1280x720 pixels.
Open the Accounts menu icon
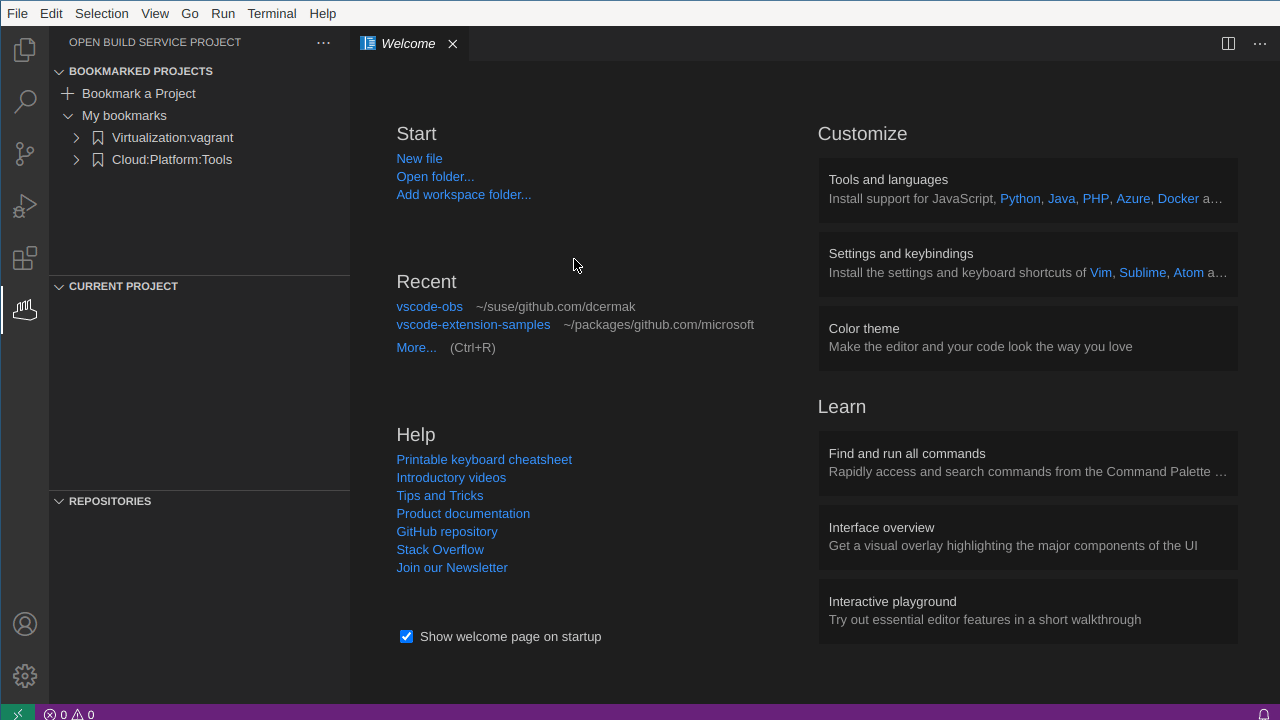[25, 624]
